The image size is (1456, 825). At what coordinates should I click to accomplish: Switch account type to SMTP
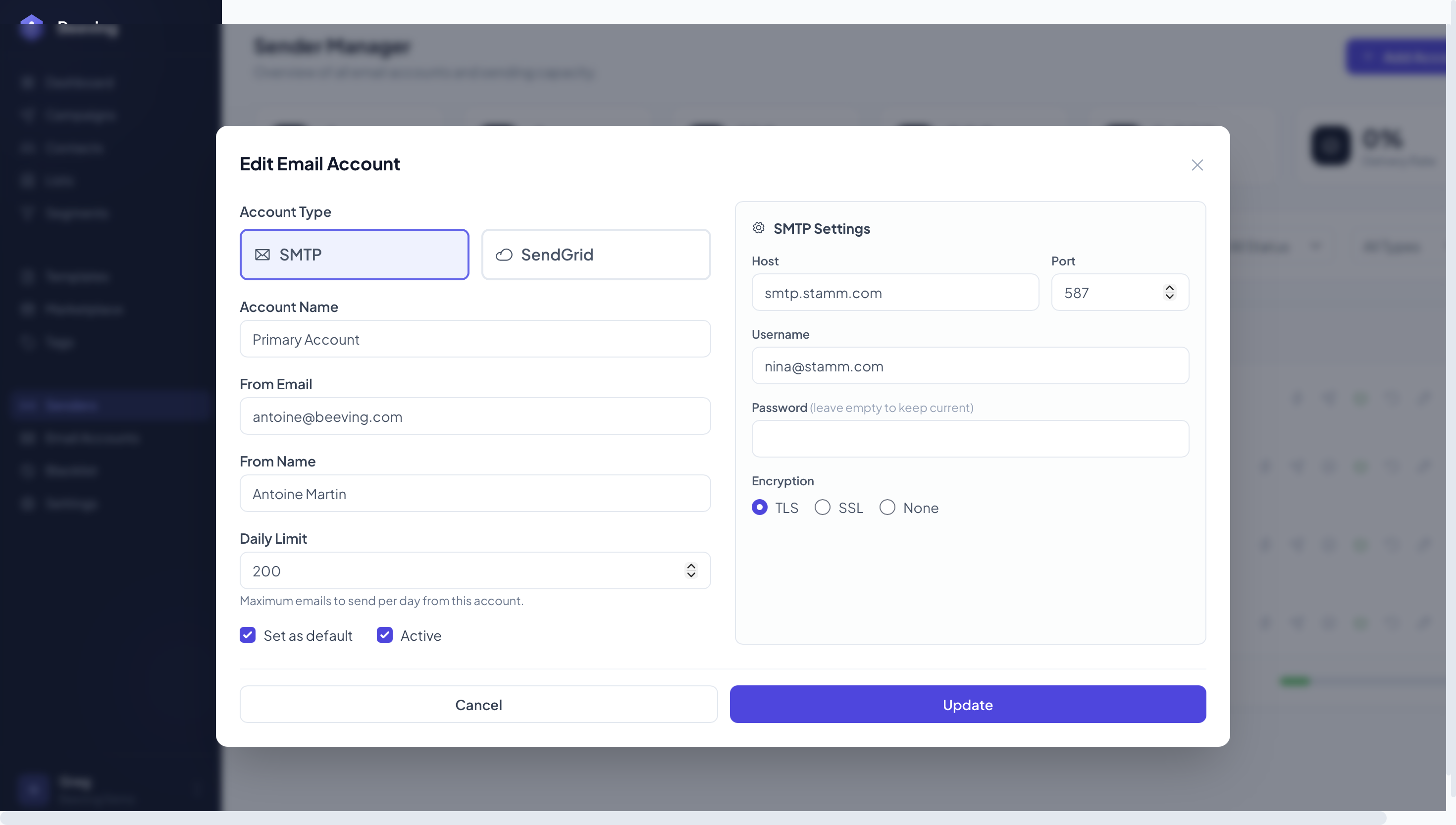[355, 255]
